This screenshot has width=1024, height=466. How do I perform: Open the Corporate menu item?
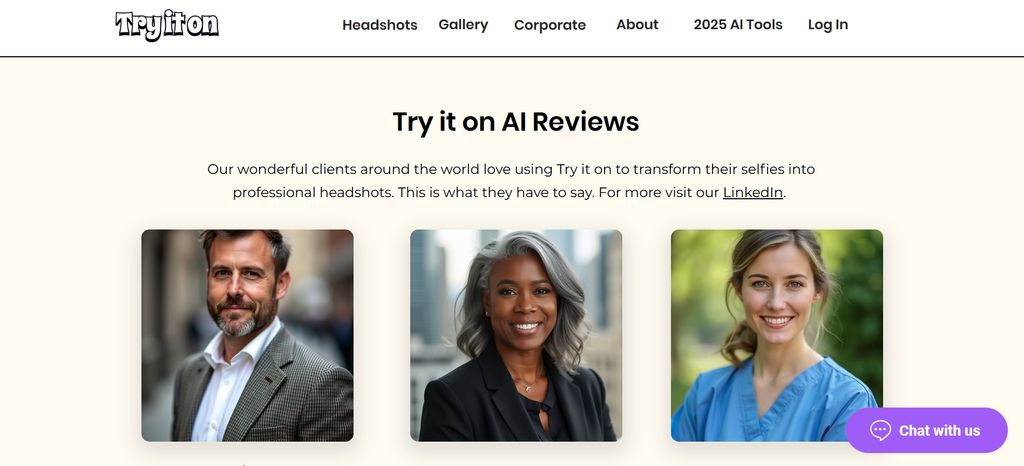click(550, 25)
